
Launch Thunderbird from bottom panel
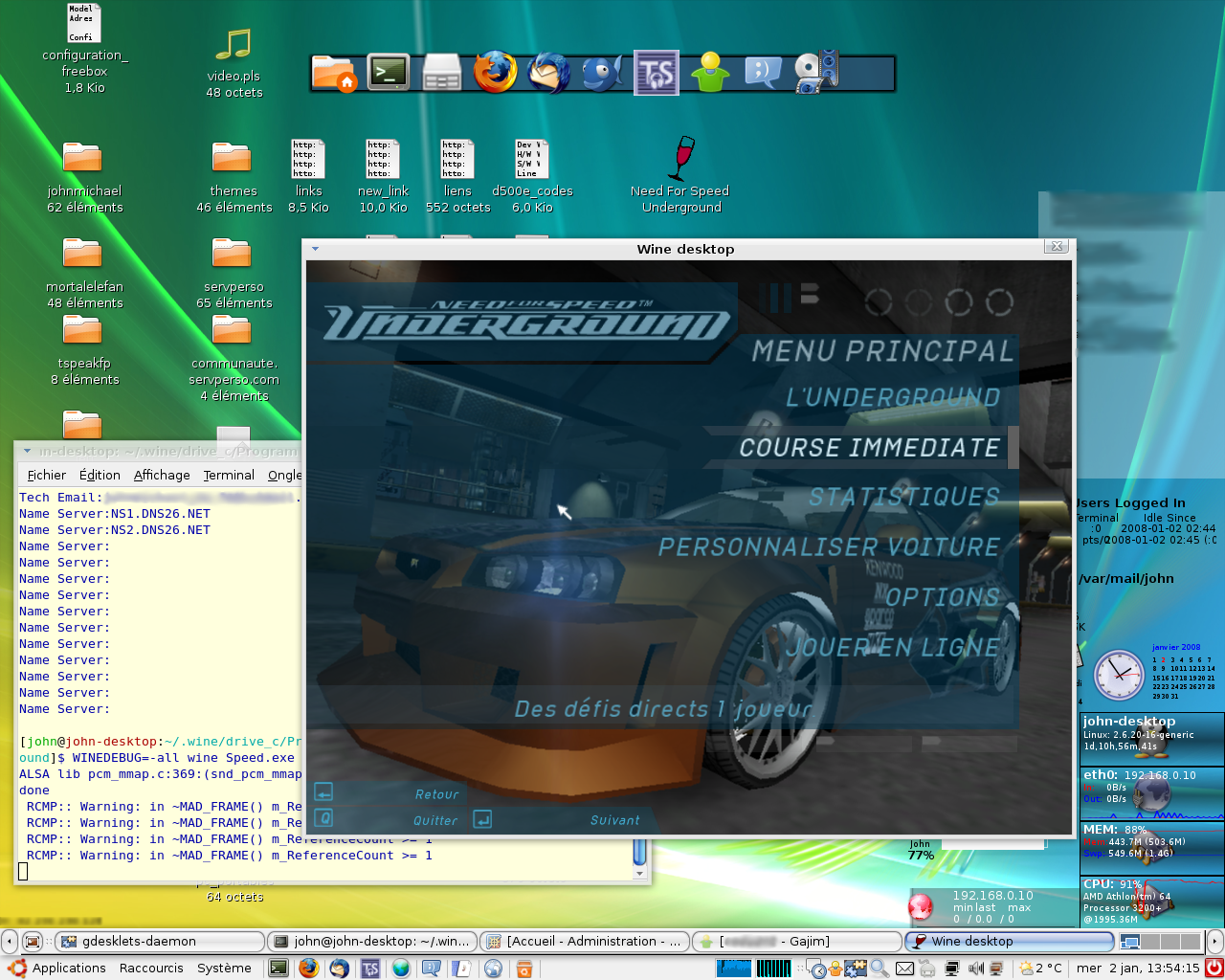tap(339, 969)
